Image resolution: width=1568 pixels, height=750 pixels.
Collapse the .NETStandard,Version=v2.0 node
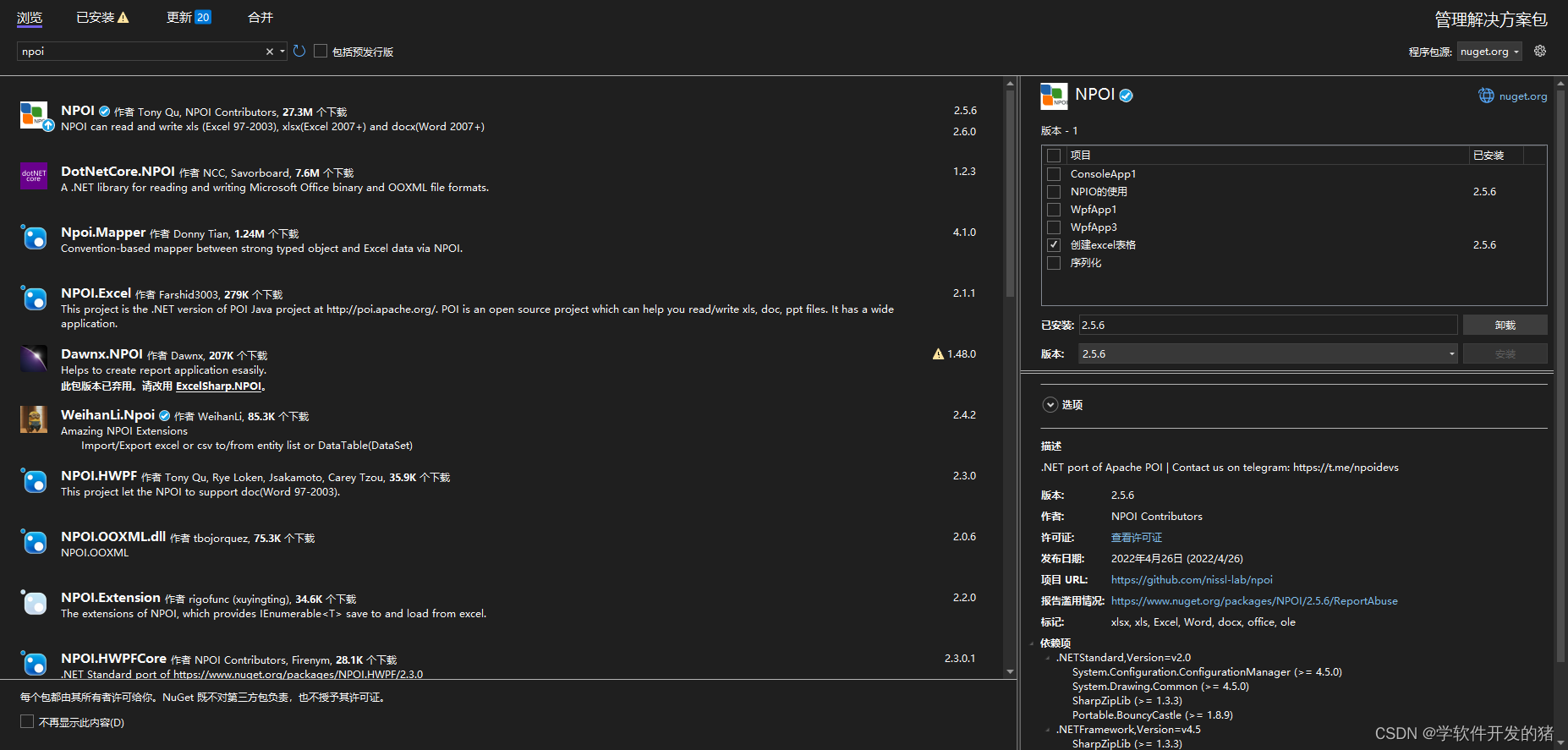(x=1048, y=658)
